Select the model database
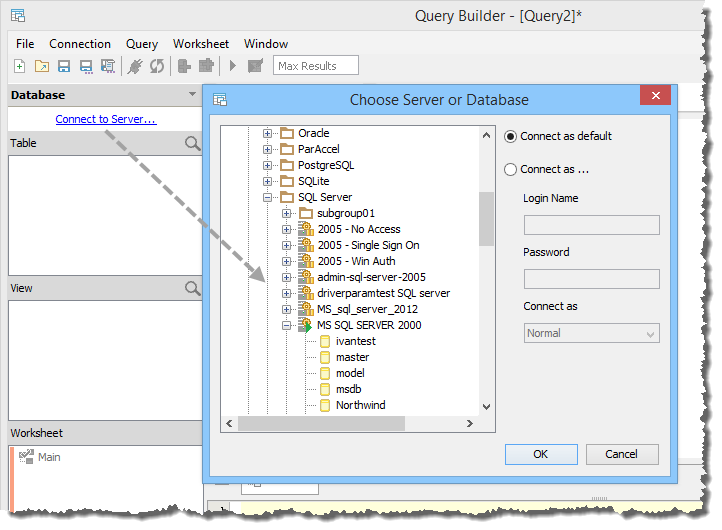 pos(350,373)
